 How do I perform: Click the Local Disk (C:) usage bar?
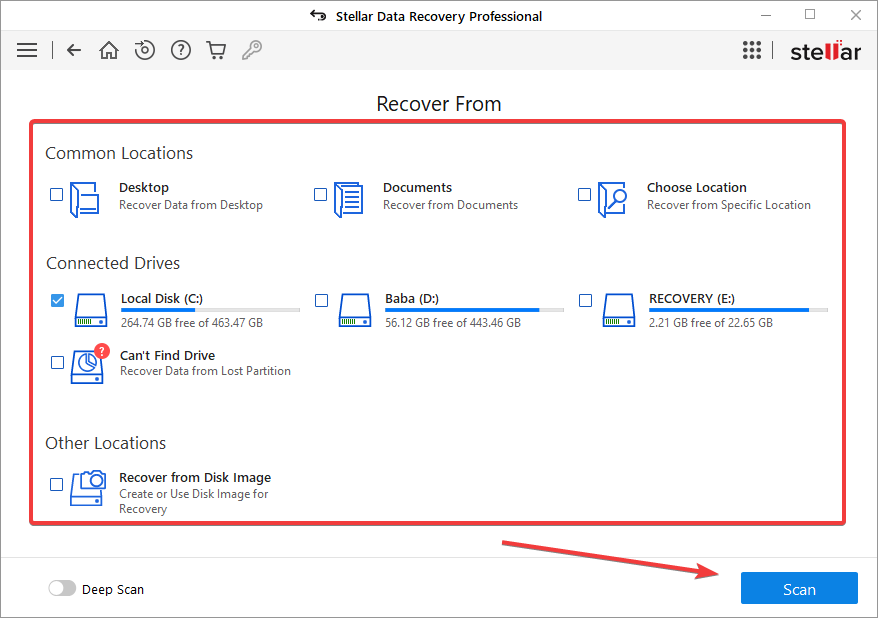click(x=210, y=310)
